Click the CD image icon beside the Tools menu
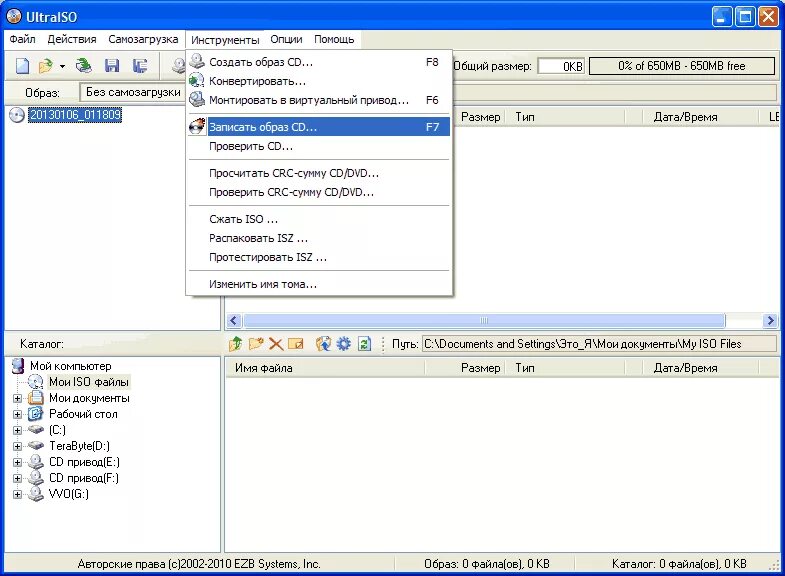This screenshot has height=576, width=785. (178, 66)
